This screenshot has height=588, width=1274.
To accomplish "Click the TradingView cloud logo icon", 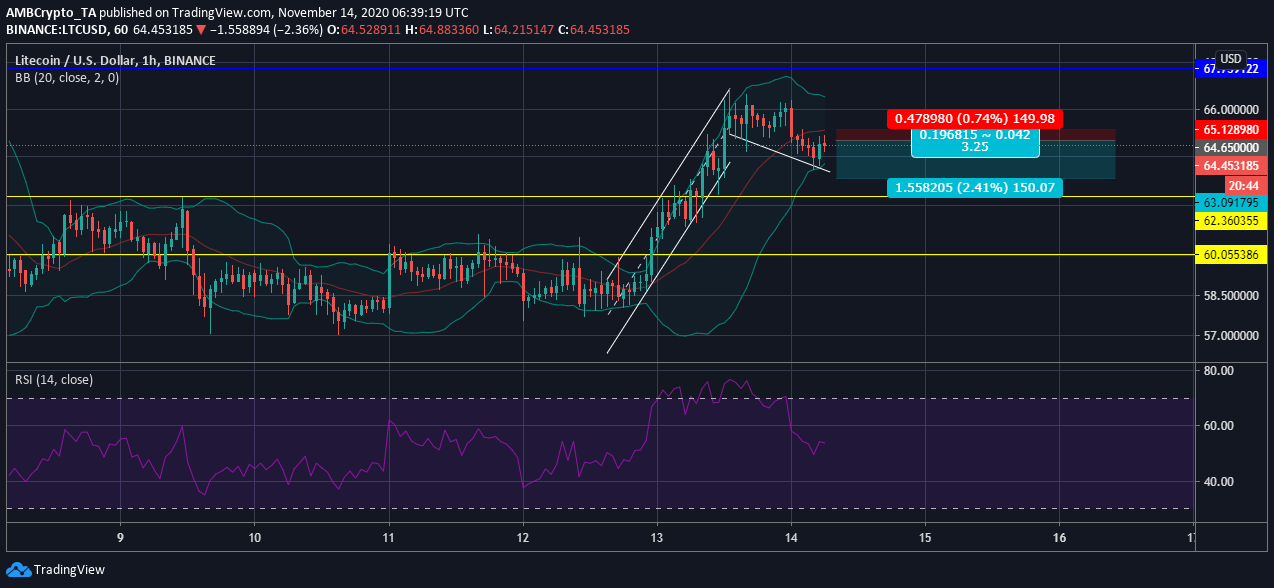I will tap(18, 569).
